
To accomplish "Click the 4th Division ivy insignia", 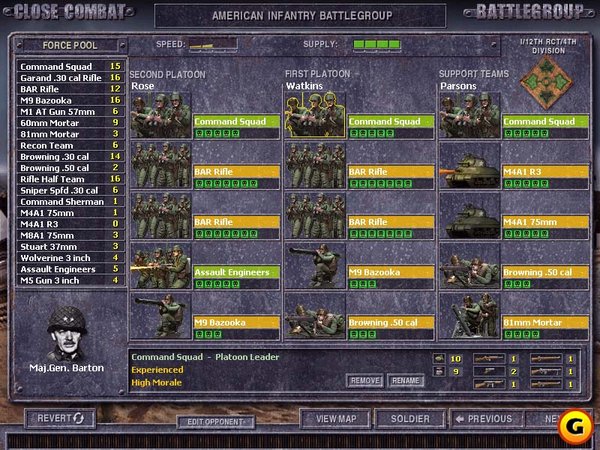I will [547, 83].
